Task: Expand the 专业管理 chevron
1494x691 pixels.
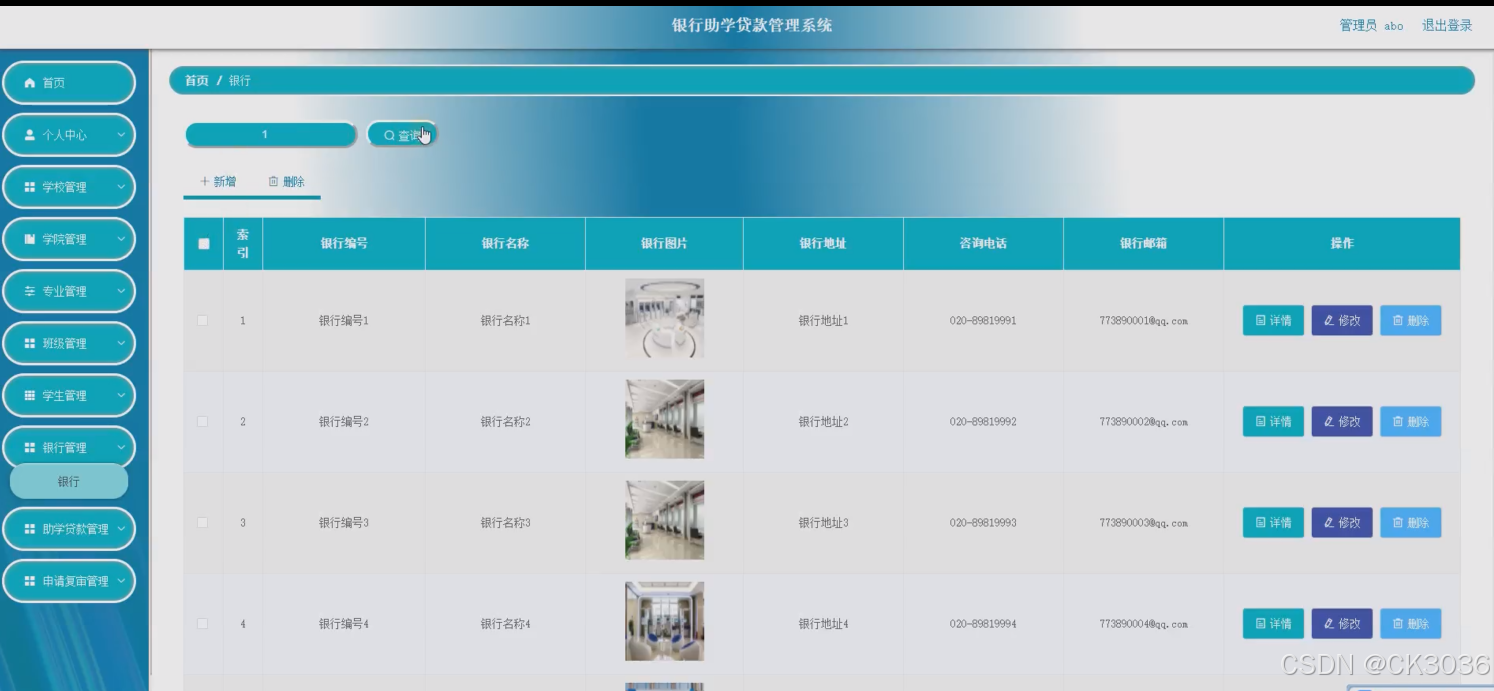Action: [121, 291]
